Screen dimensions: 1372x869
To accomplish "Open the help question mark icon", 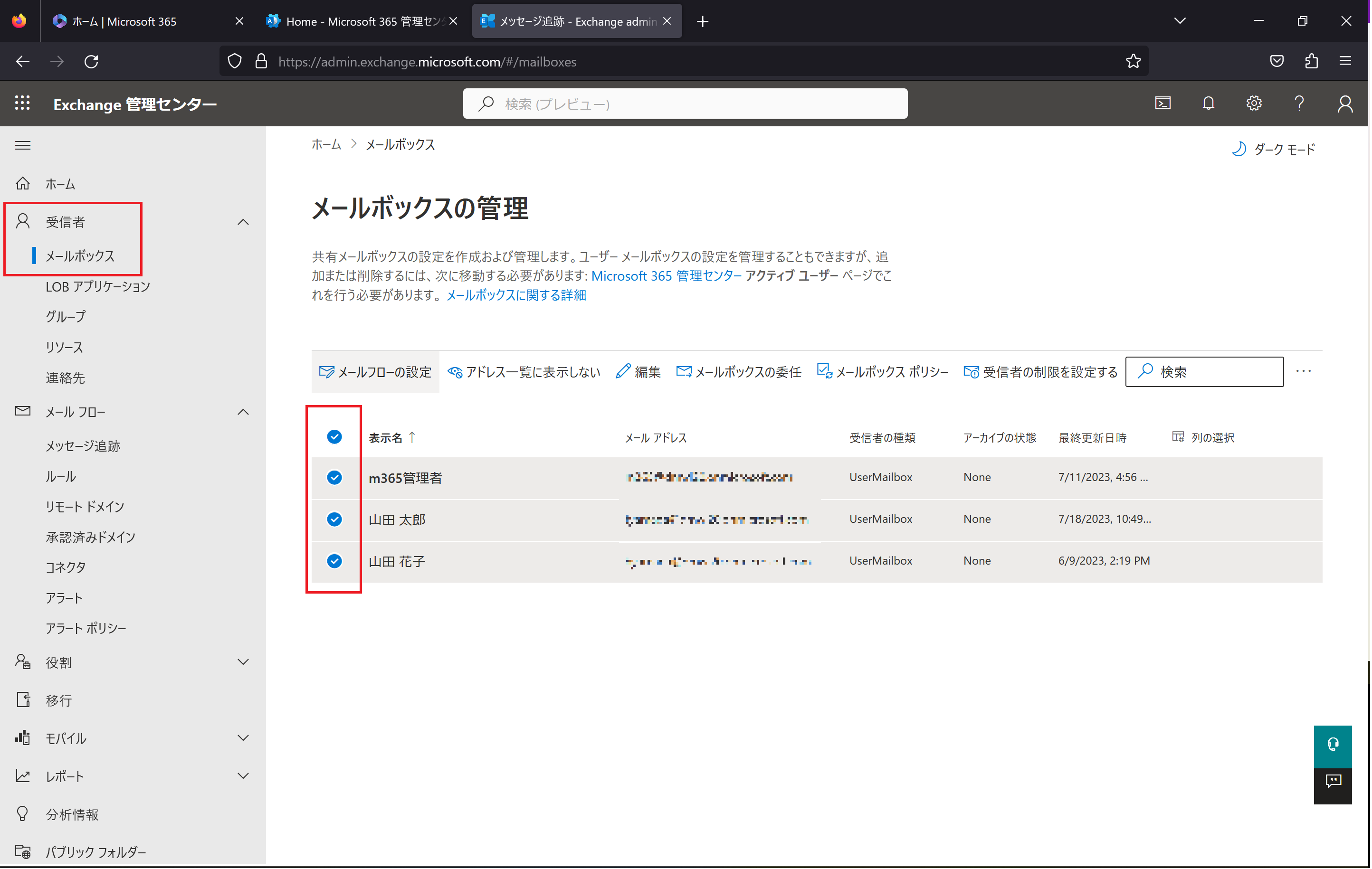I will [x=1299, y=103].
